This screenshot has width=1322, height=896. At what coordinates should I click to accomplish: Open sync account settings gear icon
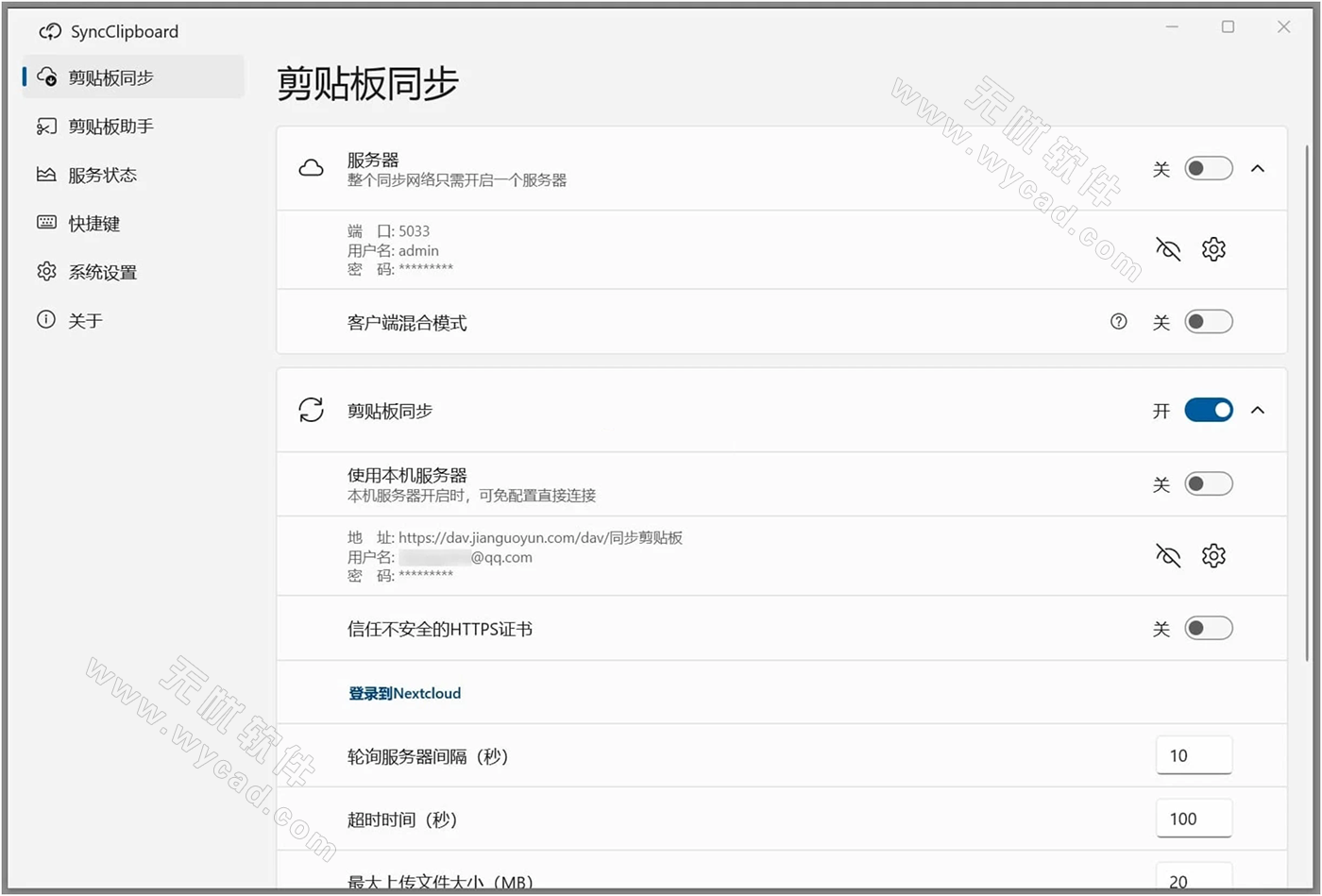click(x=1213, y=556)
